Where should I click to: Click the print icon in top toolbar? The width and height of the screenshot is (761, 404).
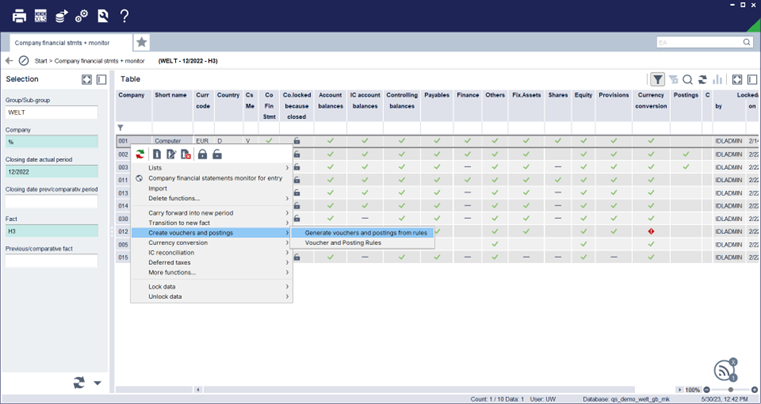point(19,16)
